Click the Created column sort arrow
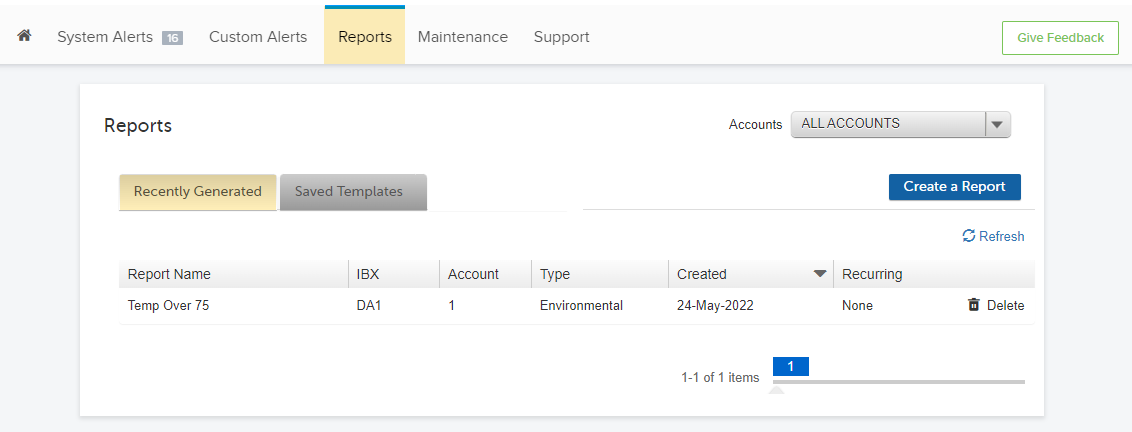 click(x=819, y=274)
